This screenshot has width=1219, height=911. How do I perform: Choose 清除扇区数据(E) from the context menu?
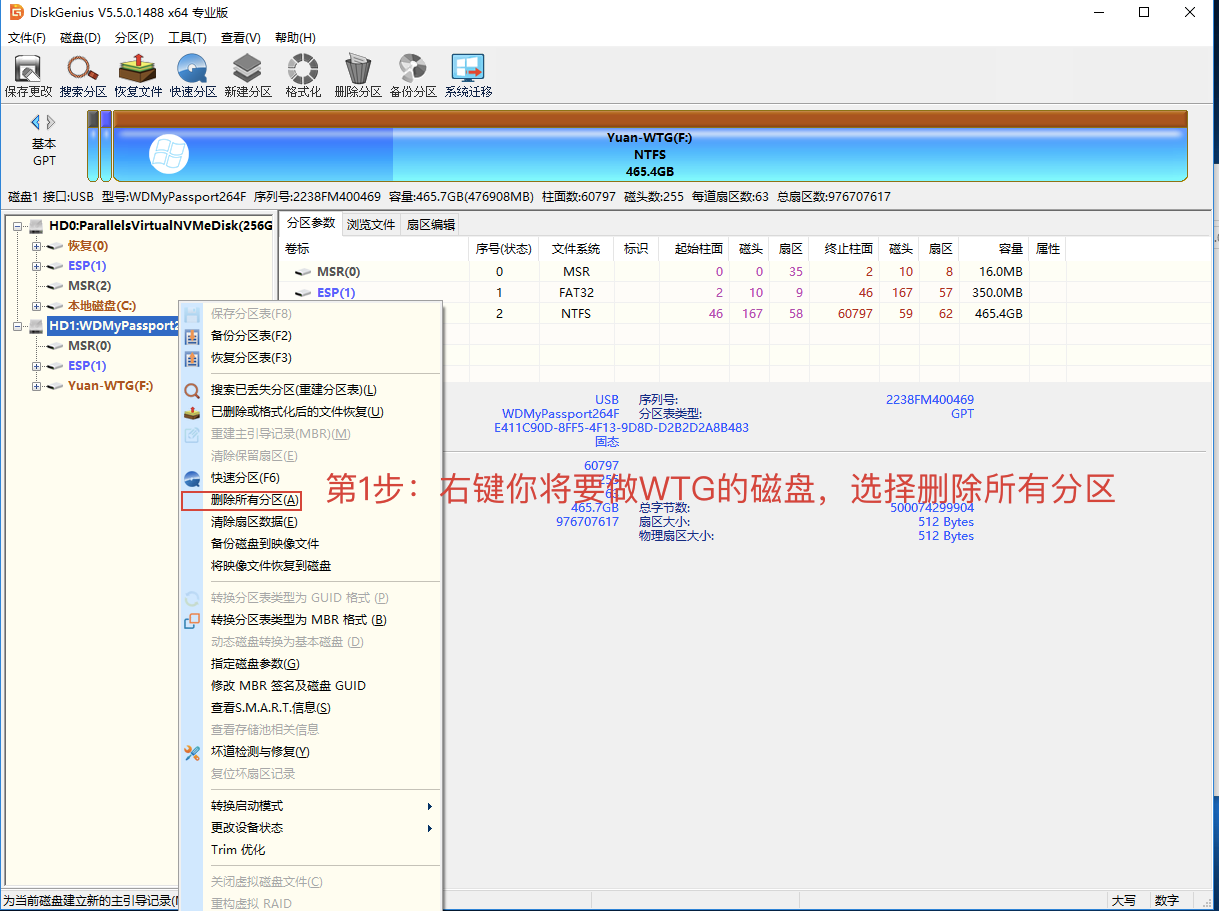click(x=310, y=522)
